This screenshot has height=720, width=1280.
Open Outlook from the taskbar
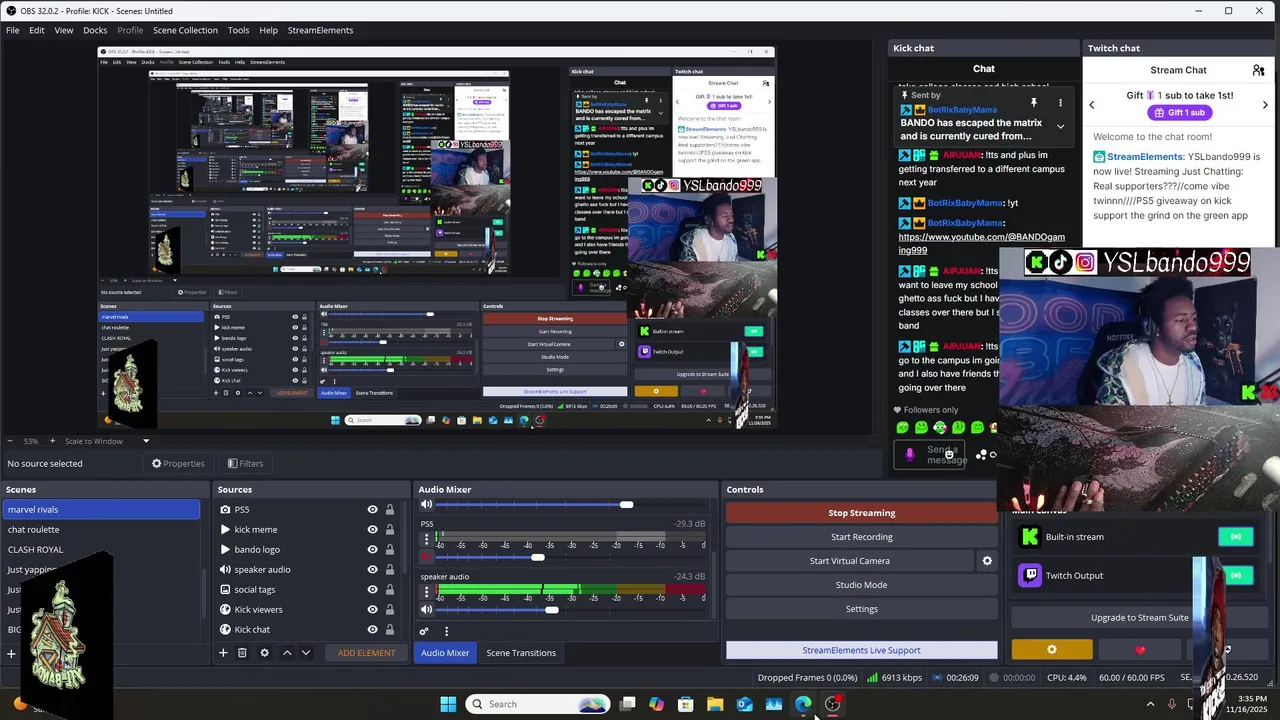(x=744, y=704)
